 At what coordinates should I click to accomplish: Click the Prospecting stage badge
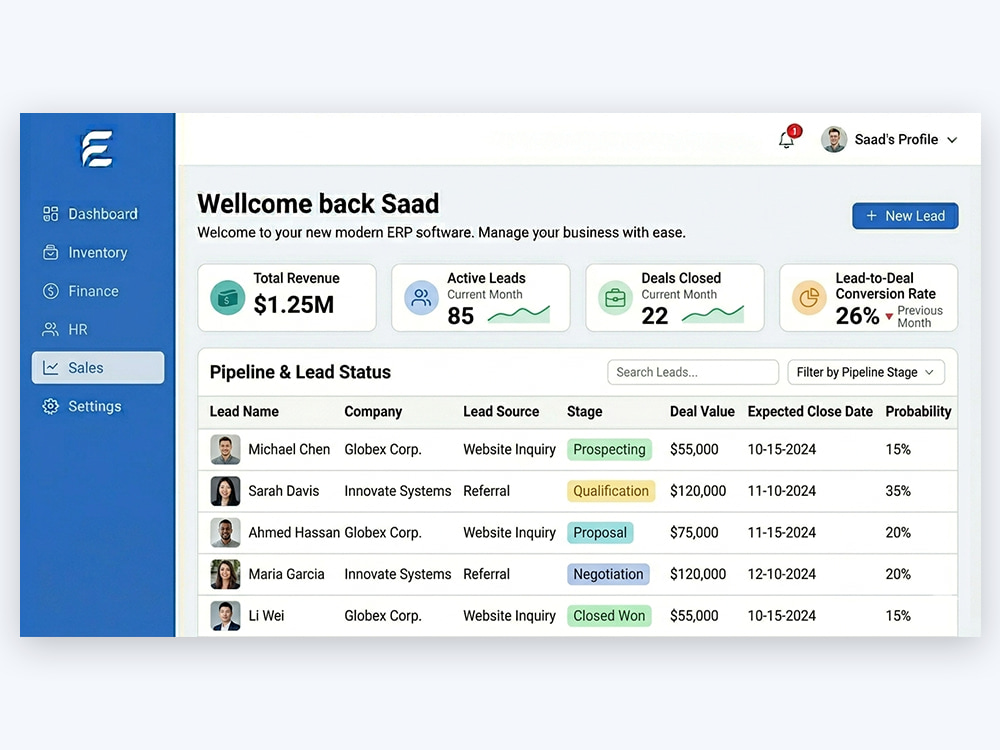(x=609, y=450)
